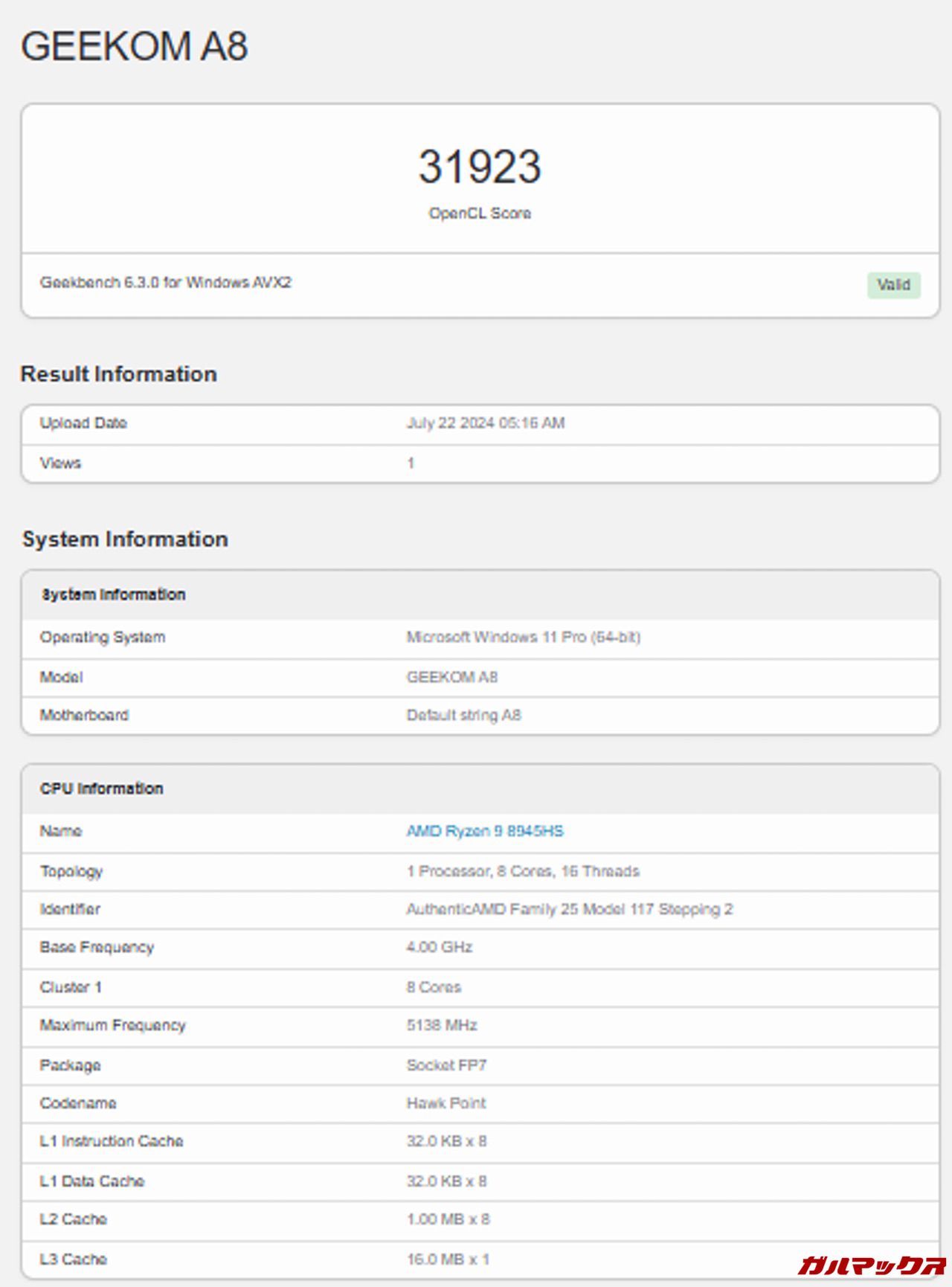The width and height of the screenshot is (952, 1287).
Task: Click the Topology value with 16 Threads
Action: point(522,871)
